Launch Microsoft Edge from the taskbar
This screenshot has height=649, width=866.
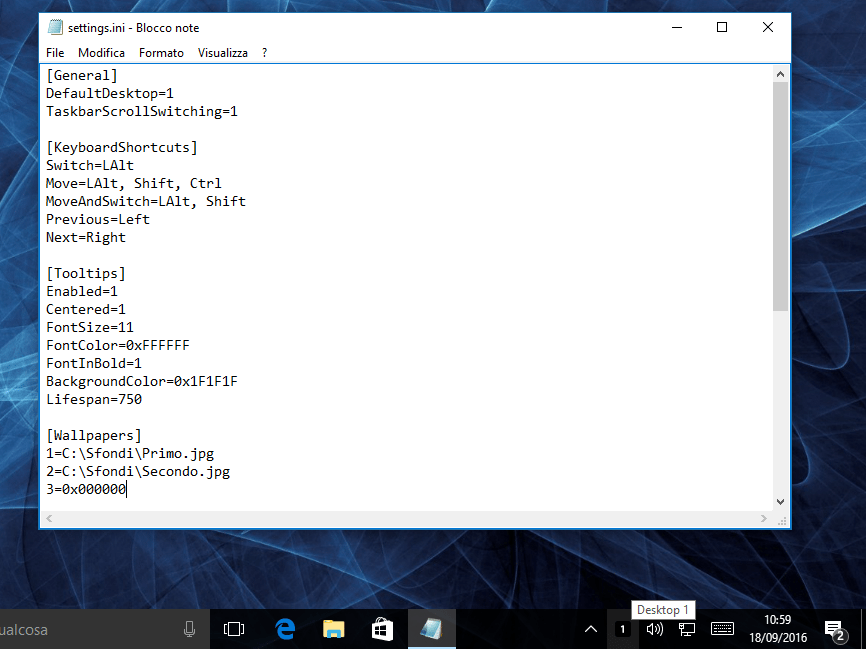(x=285, y=629)
